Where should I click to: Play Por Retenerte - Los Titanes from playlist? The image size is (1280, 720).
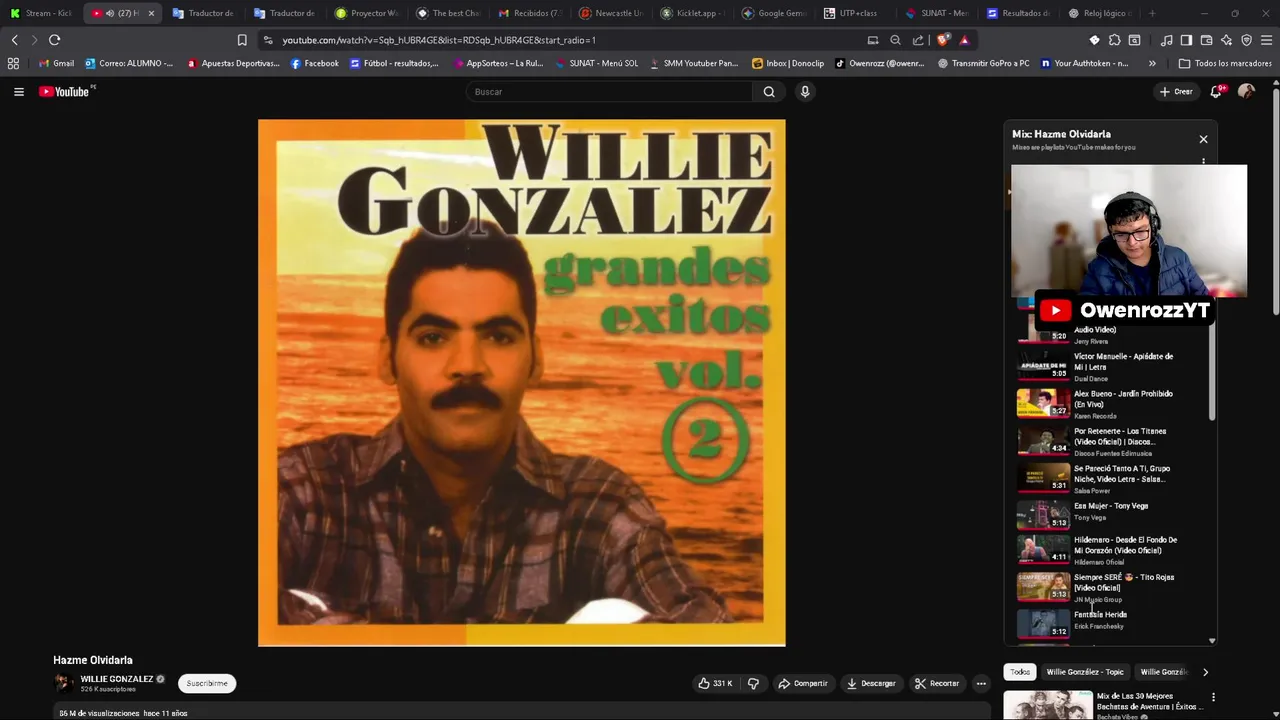pos(1110,441)
